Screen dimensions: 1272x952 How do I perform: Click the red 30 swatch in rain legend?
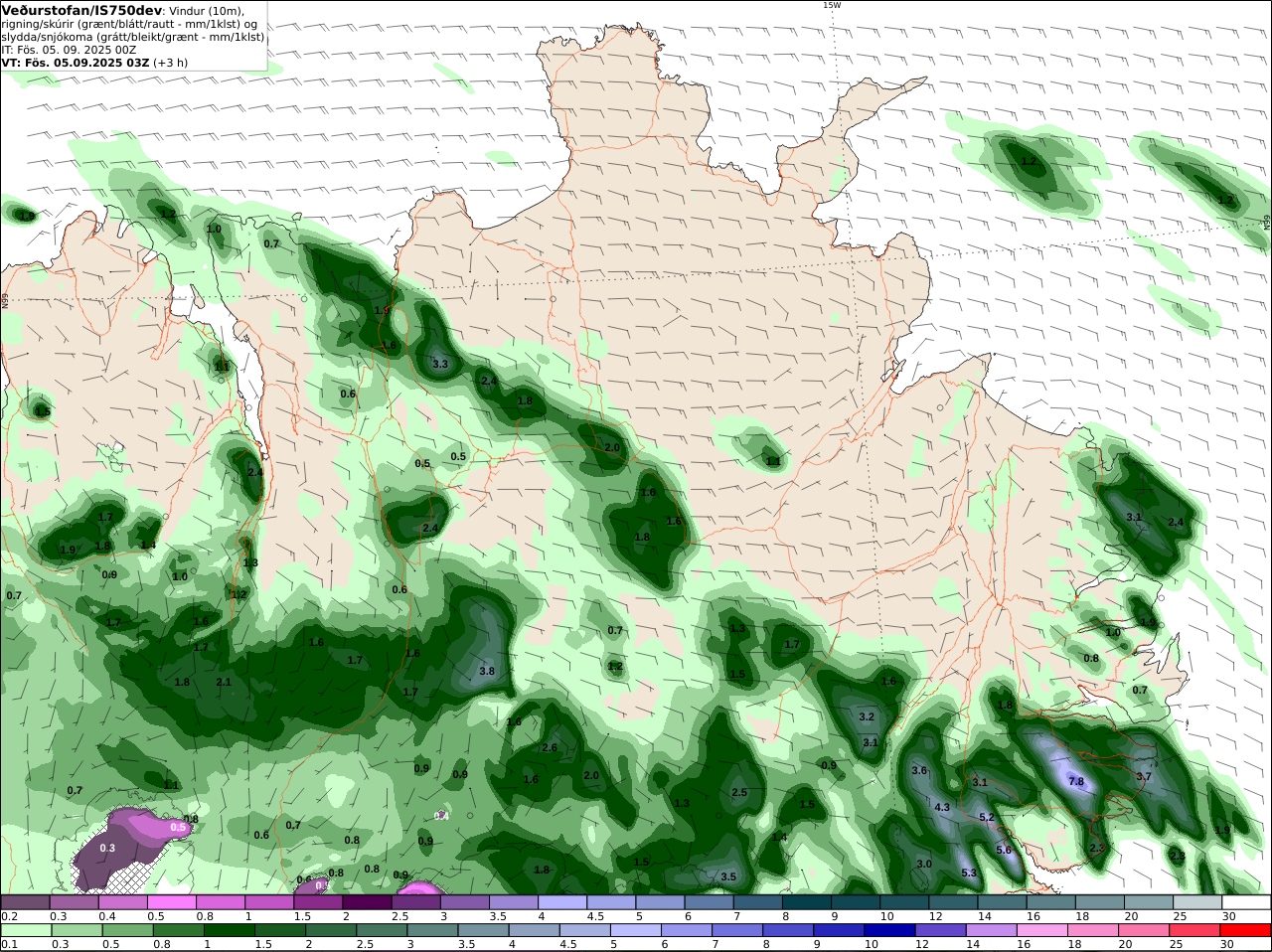point(1246,930)
